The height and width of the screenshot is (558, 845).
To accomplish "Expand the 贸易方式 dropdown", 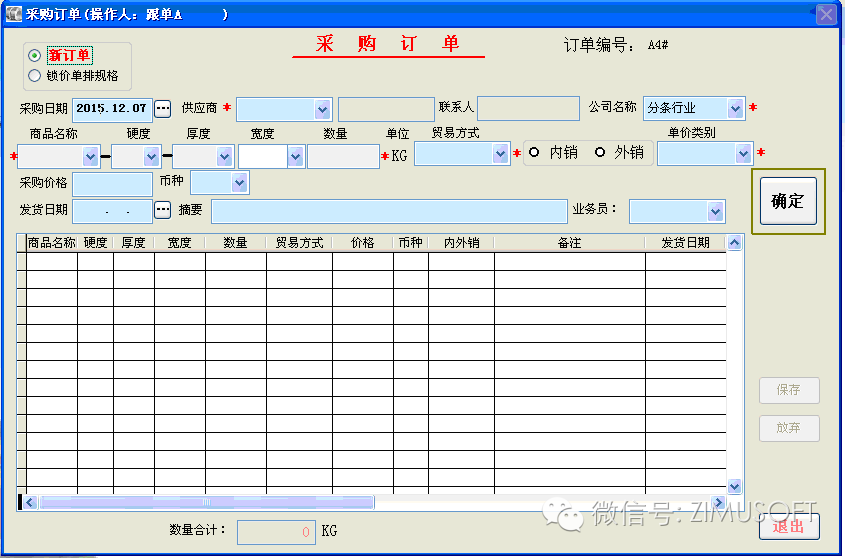I will pos(500,154).
